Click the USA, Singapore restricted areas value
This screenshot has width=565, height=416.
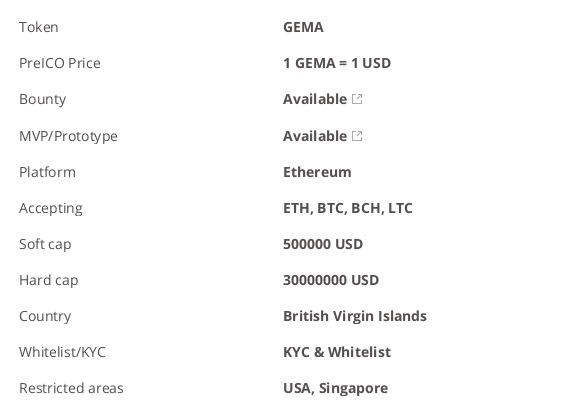coord(335,388)
